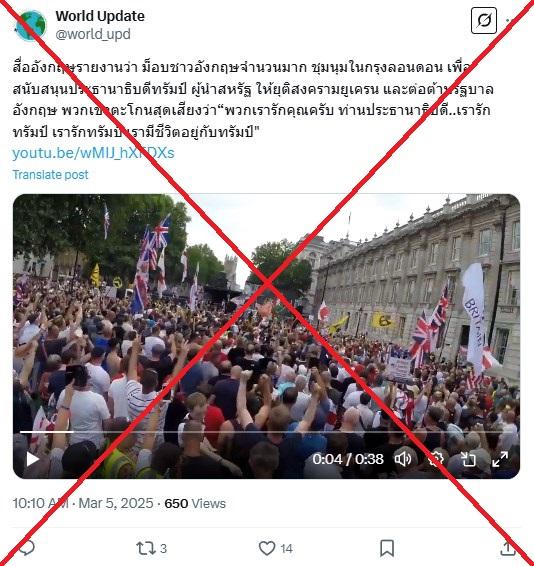534x566 pixels.
Task: Click Translate post
Action: 50,175
